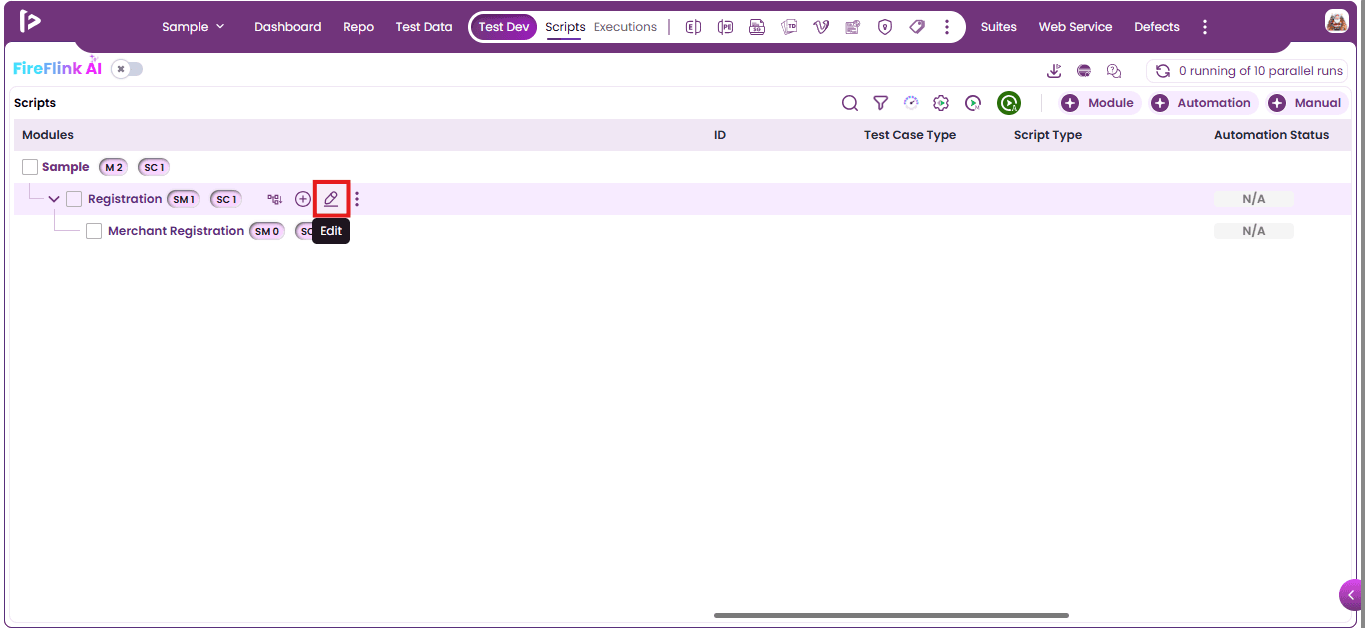Click the Edit pencil icon in the Registration row
This screenshot has height=628, width=1365.
coord(331,199)
